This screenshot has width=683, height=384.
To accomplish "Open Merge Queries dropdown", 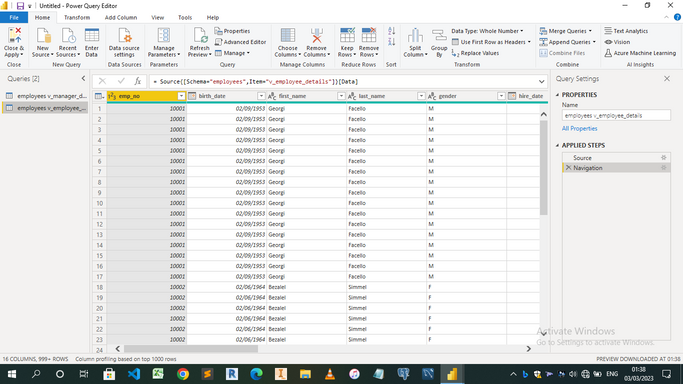I will click(x=565, y=31).
